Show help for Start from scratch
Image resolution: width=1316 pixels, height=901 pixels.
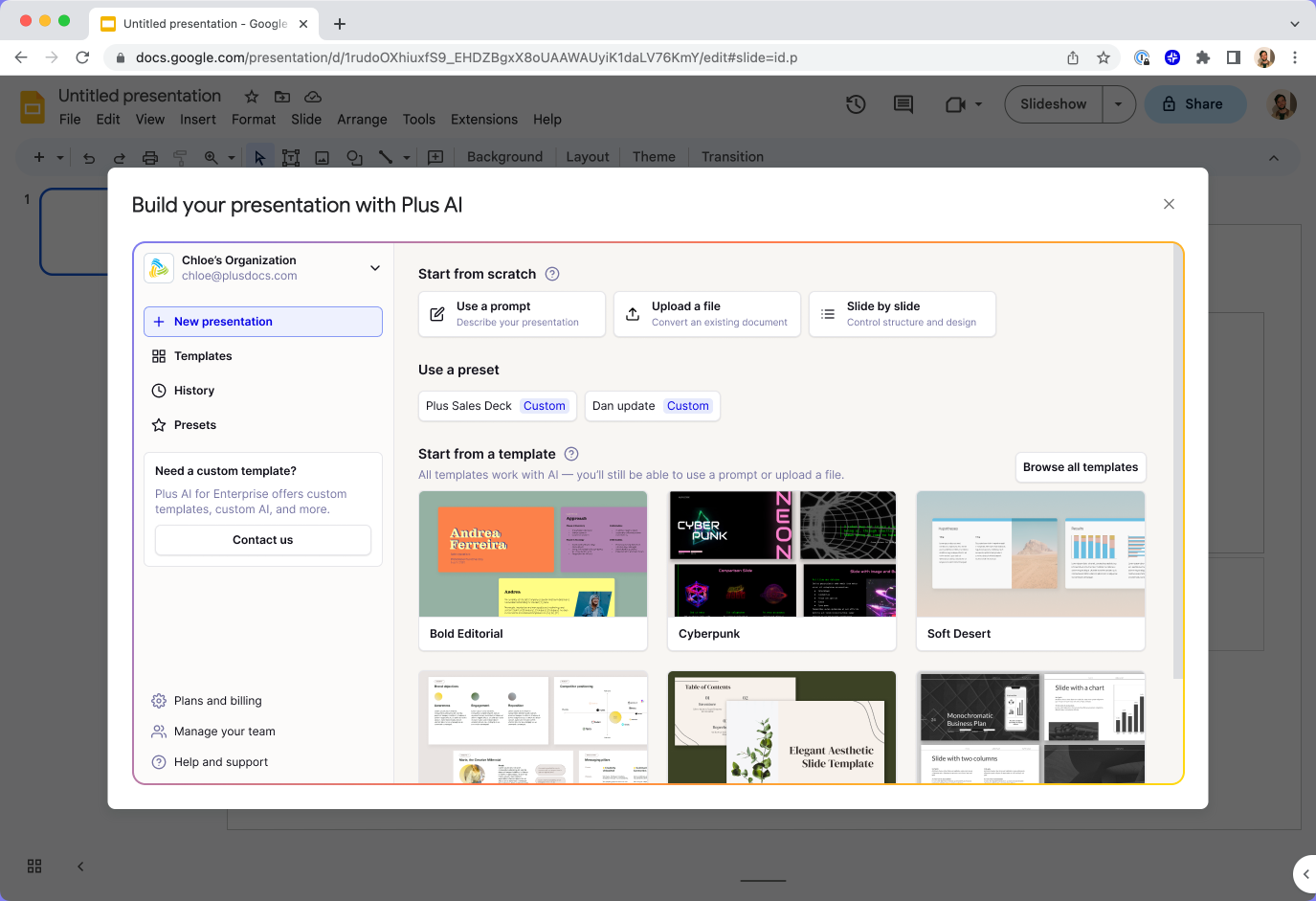(x=552, y=274)
